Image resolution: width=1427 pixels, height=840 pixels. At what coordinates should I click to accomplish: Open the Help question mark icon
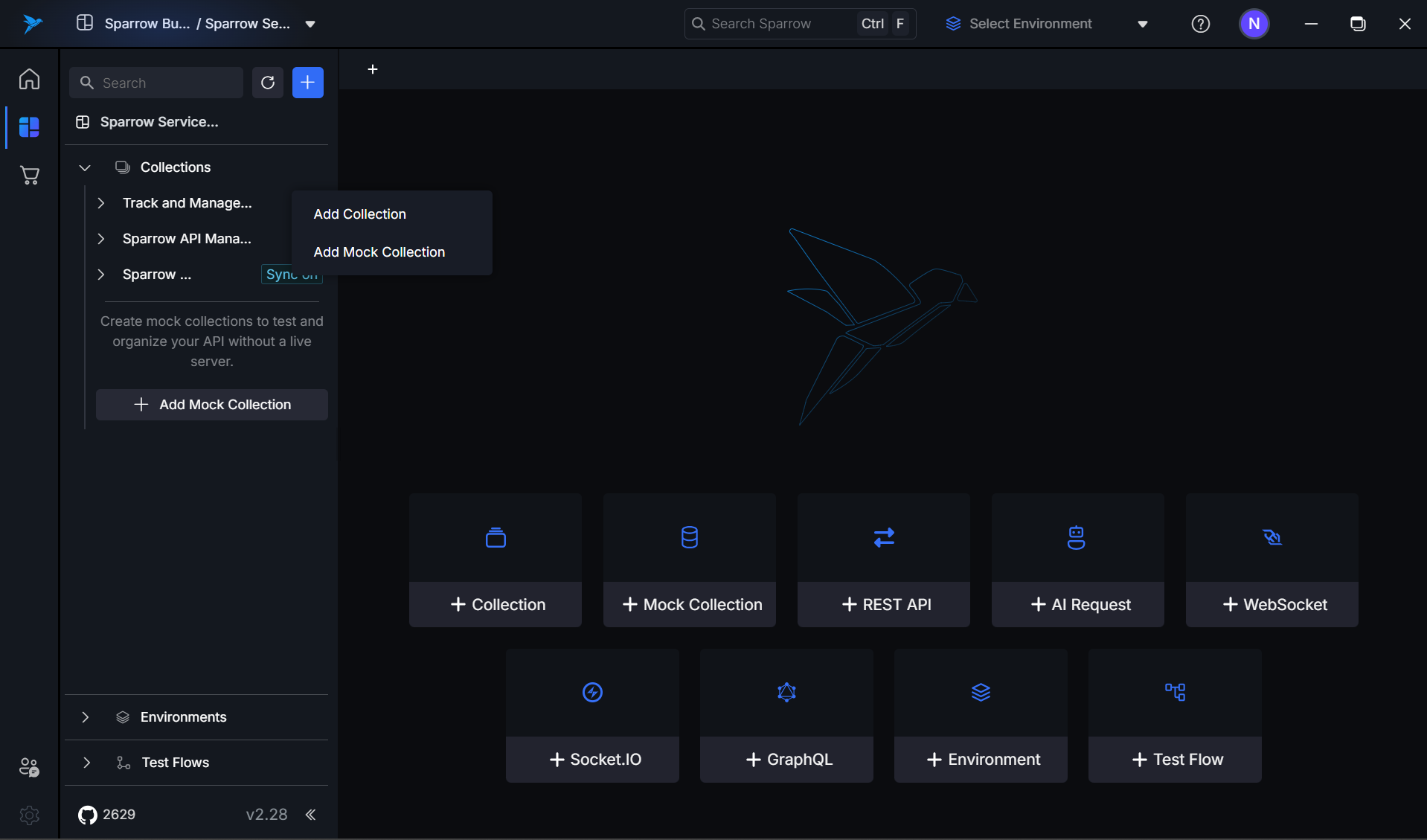click(1200, 24)
